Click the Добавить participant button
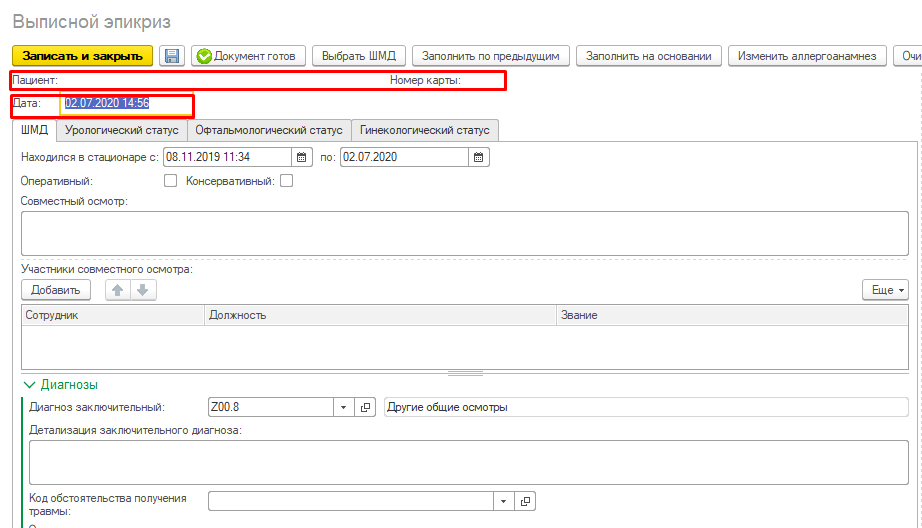Image resolution: width=922 pixels, height=528 pixels. [56, 290]
